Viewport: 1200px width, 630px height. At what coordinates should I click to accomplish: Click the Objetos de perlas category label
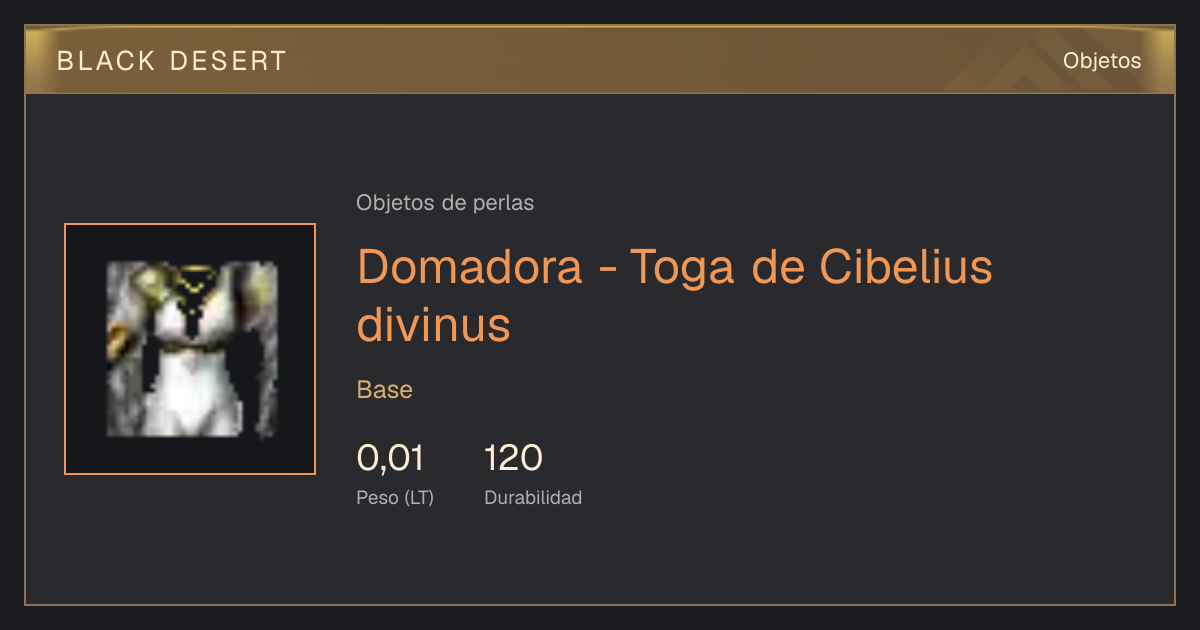coord(445,203)
